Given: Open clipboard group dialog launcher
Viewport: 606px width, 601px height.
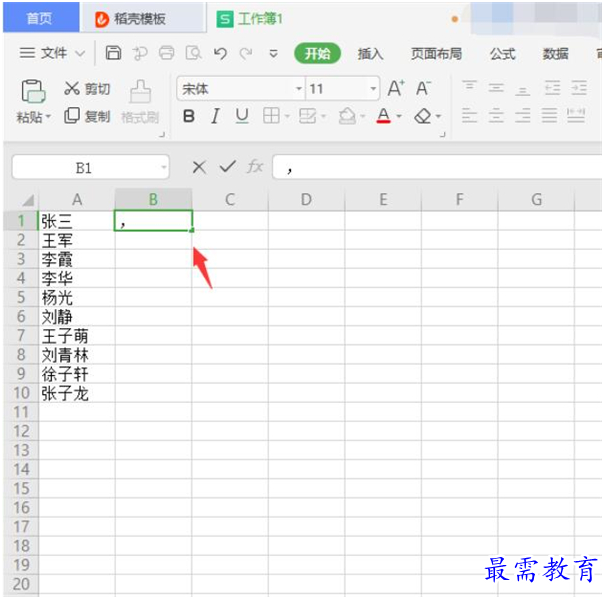Looking at the screenshot, I should point(162,135).
